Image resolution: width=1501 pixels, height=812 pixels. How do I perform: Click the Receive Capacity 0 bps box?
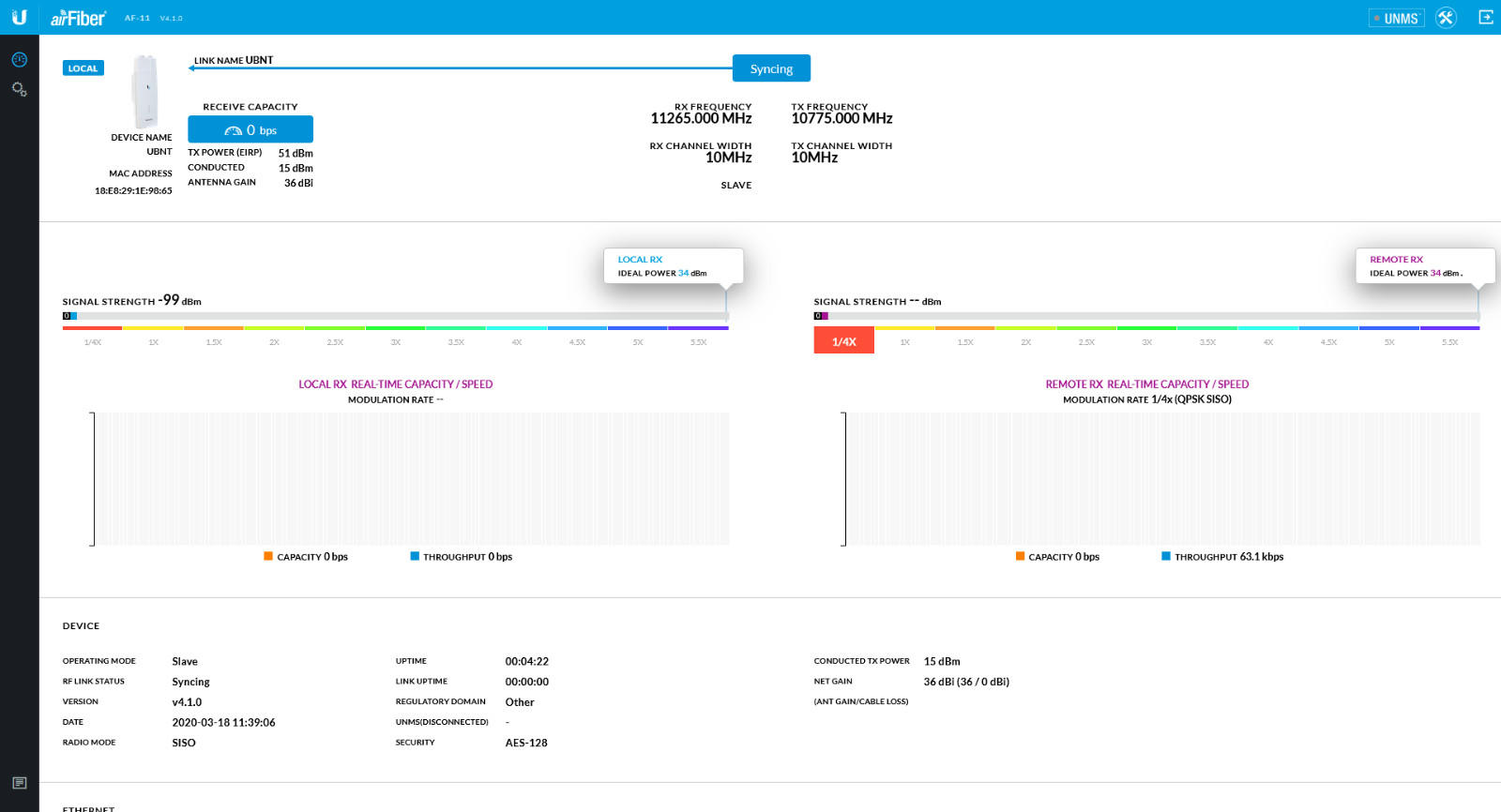[x=250, y=129]
